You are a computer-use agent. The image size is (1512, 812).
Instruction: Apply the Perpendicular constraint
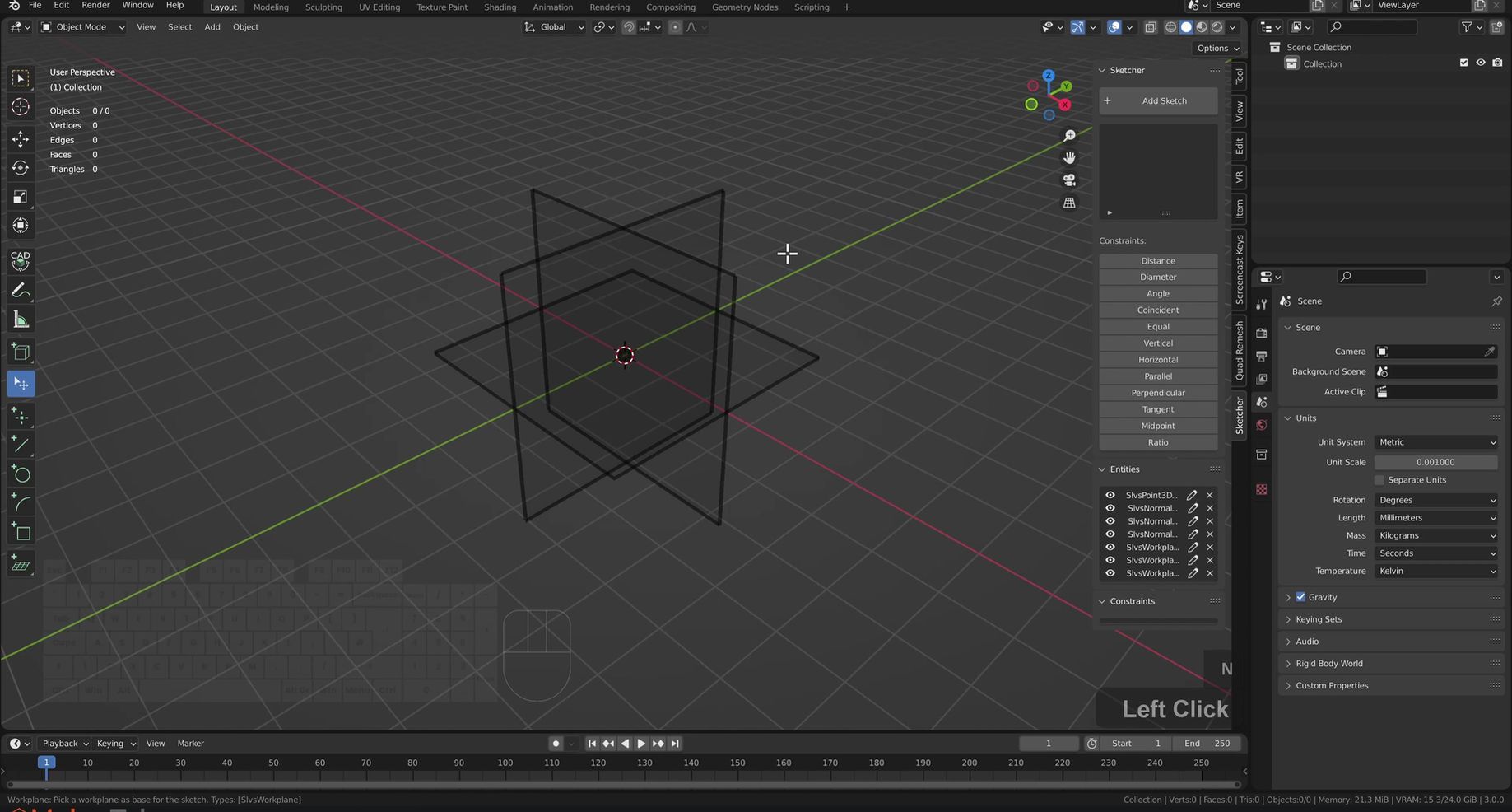[x=1157, y=392]
